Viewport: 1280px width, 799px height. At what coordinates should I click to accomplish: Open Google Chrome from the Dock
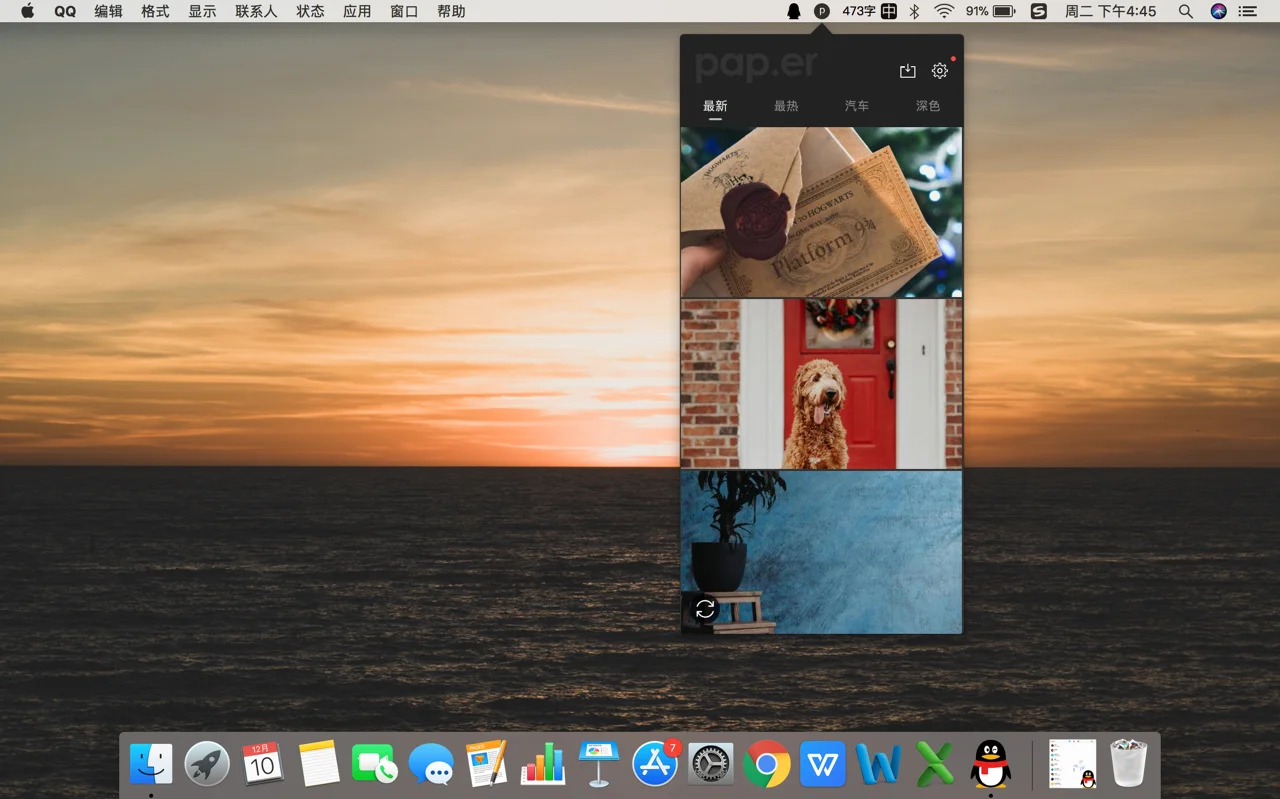[x=767, y=764]
